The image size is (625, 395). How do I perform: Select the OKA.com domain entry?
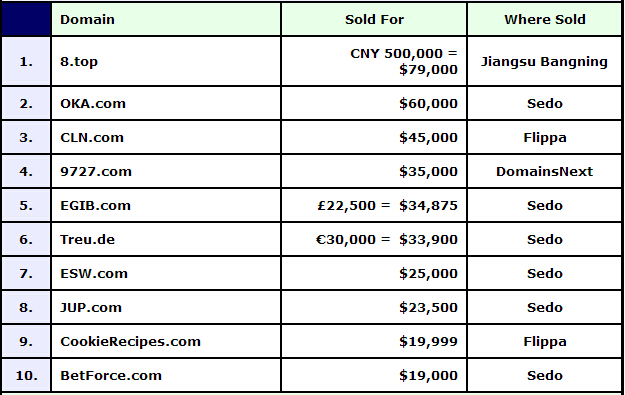coord(166,104)
